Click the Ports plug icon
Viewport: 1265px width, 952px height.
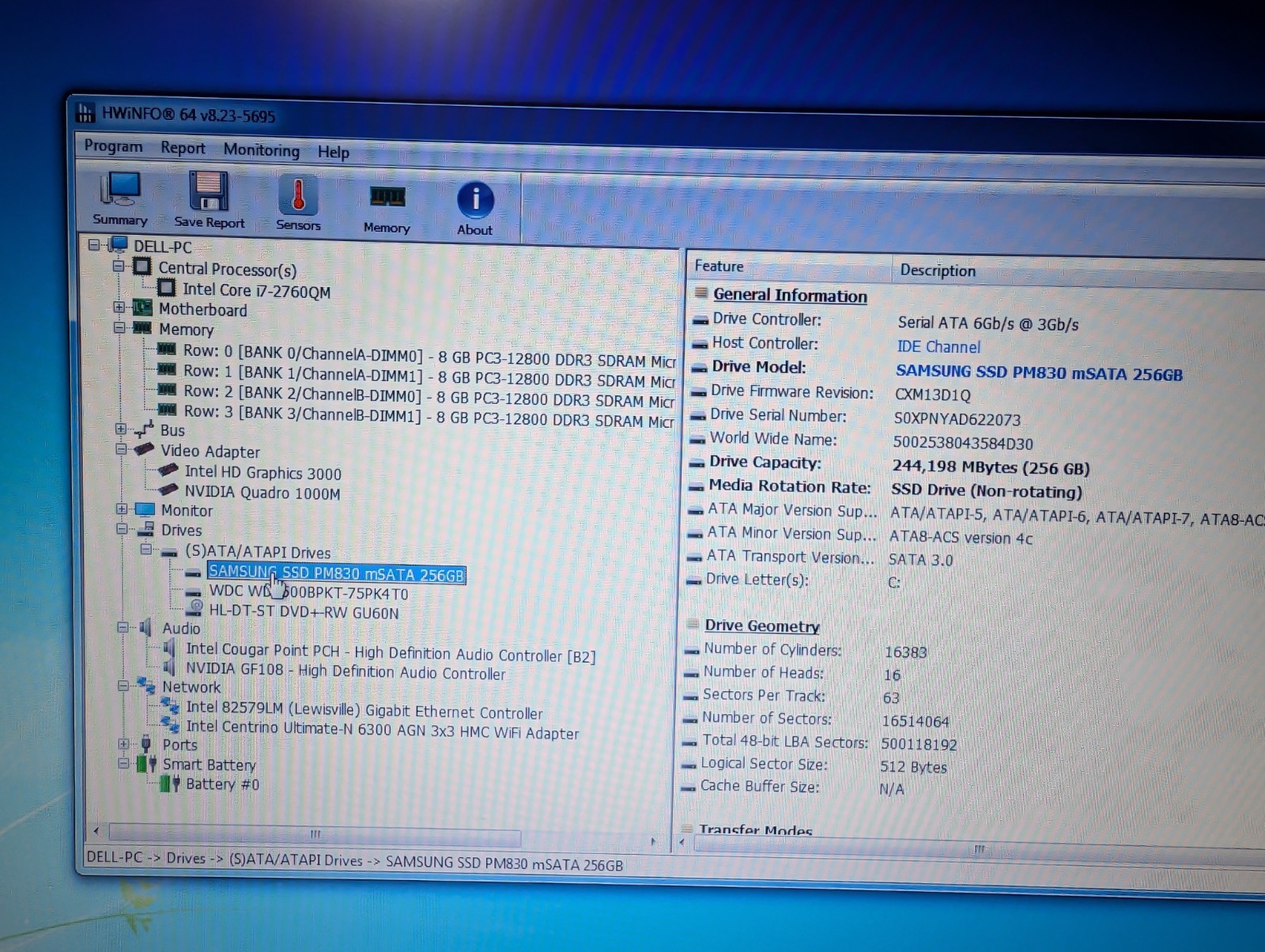(x=146, y=743)
